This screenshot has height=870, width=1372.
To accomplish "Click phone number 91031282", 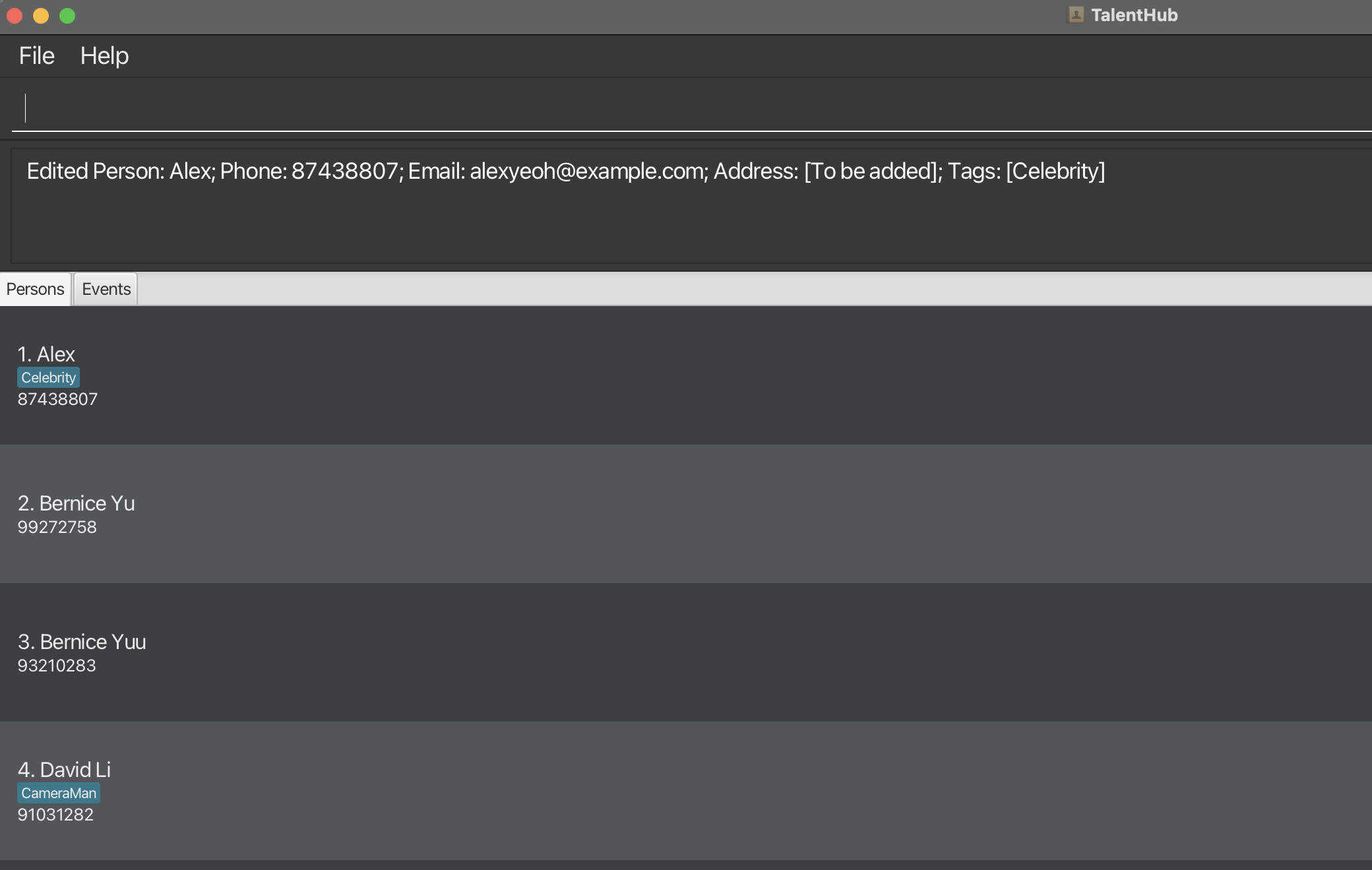I will pos(55,815).
